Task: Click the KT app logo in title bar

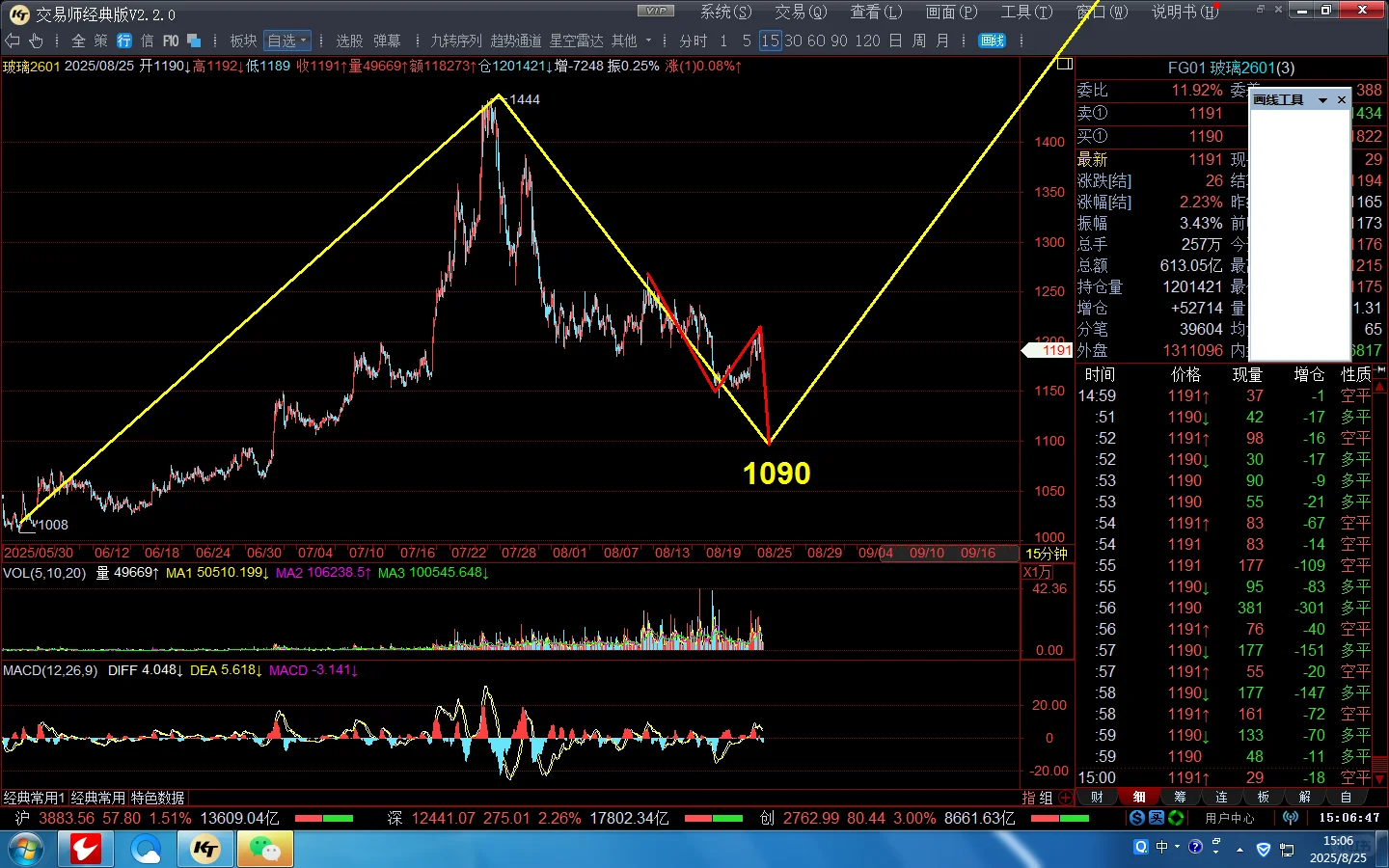Action: point(19,14)
